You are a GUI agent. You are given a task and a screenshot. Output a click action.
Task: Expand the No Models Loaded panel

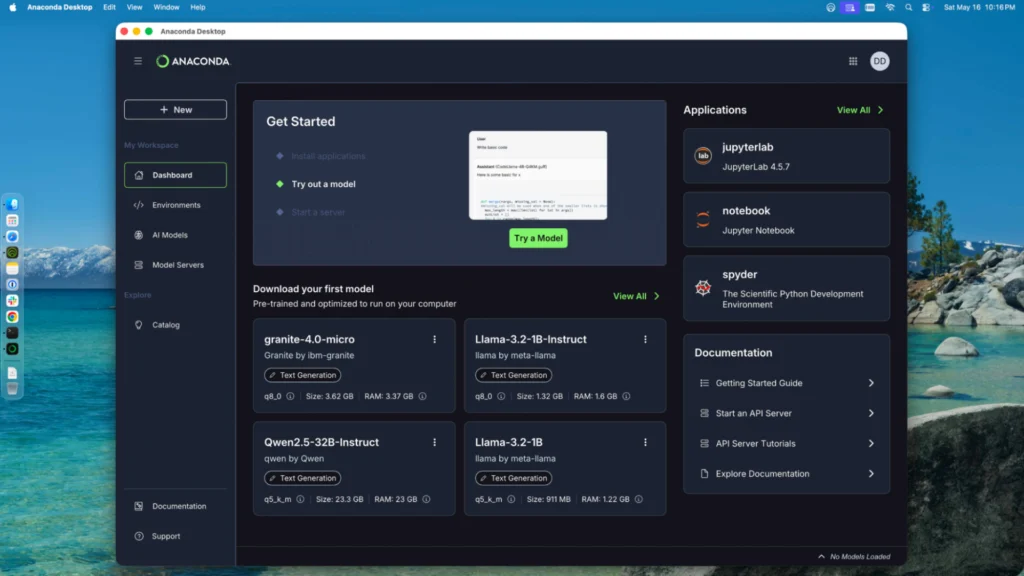tap(854, 556)
